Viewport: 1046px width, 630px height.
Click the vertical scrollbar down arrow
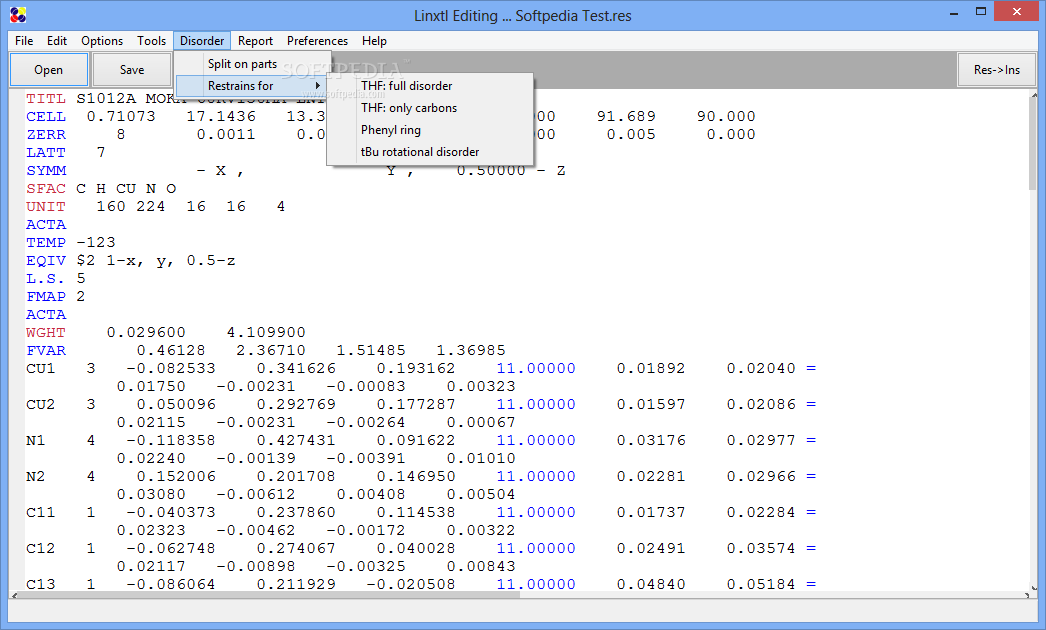pyautogui.click(x=1034, y=587)
